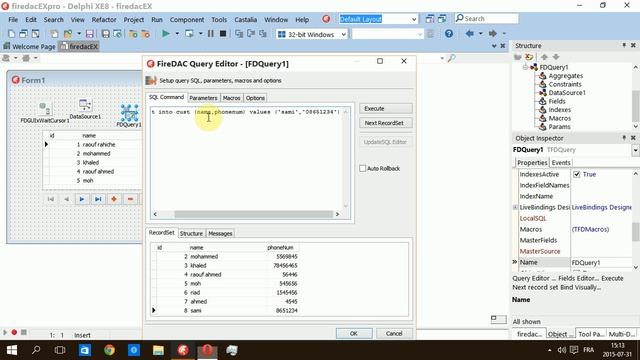Viewport: 640px width, 360px height.
Task: Click the purple Save icon in toolbar
Action: click(89, 34)
